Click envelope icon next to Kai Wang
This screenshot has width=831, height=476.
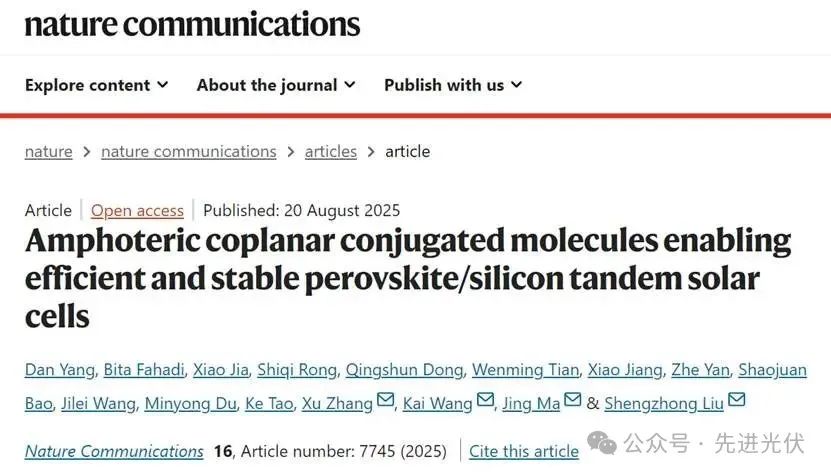[x=486, y=402]
